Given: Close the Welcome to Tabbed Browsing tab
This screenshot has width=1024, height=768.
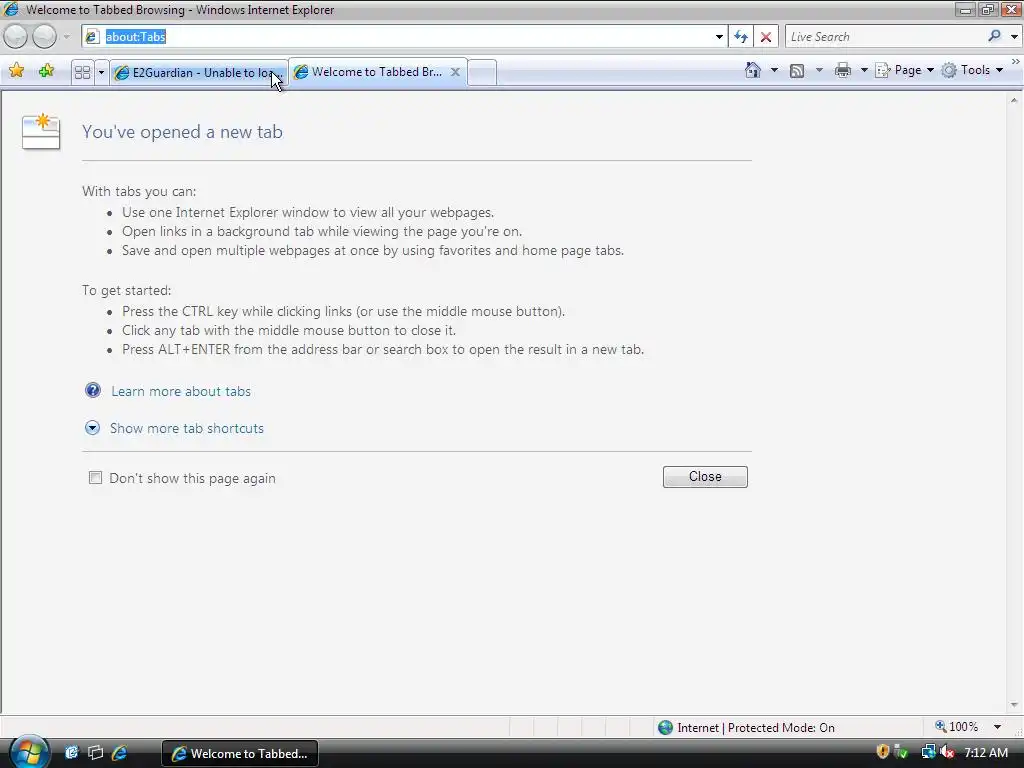Looking at the screenshot, I should pos(455,72).
